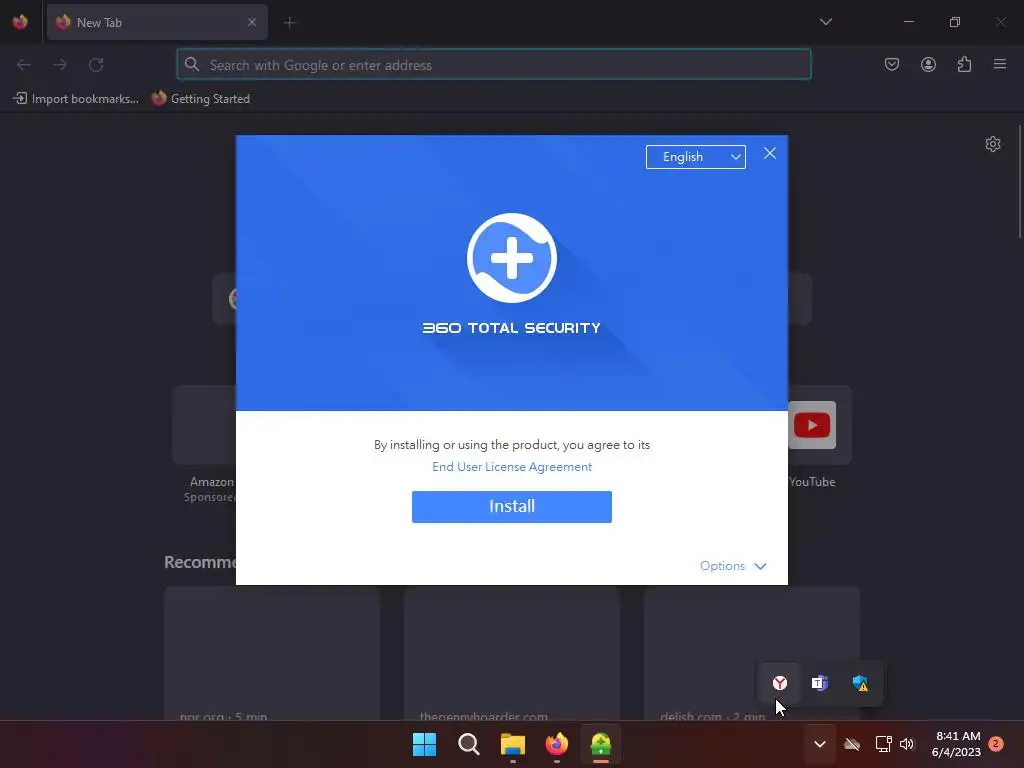
Task: Reload the current Firefox page
Action: [96, 65]
